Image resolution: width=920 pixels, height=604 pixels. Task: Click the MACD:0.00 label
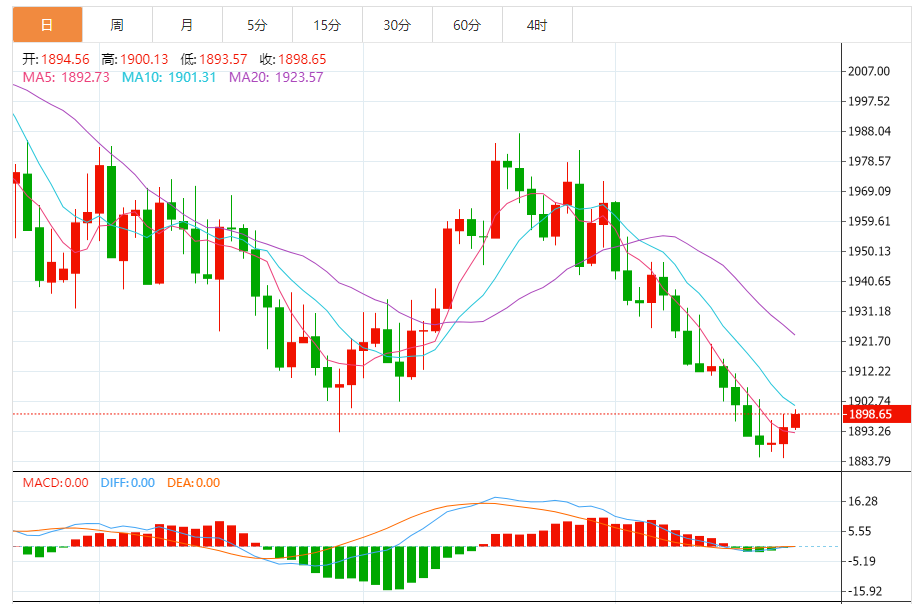pos(56,483)
